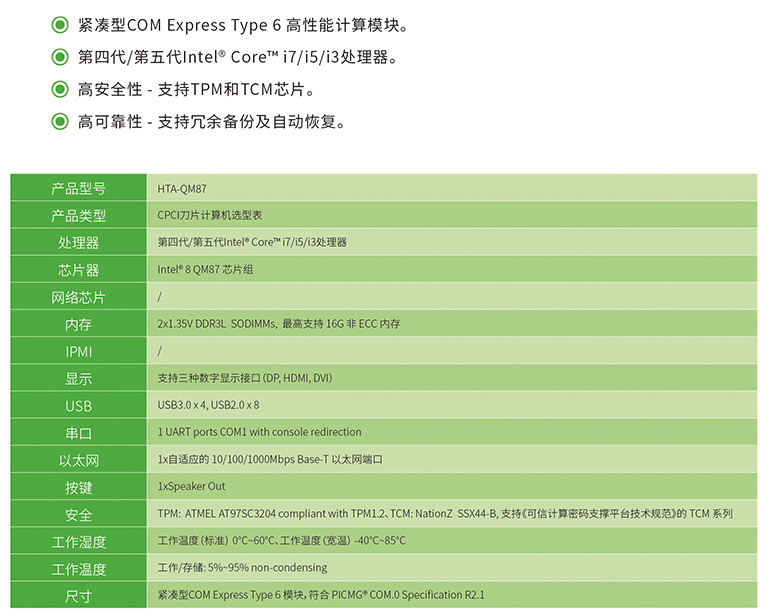Image resolution: width=770 pixels, height=614 pixels.
Task: Click the 2x1.35V DDR3L SODIMMs cell
Action: [x=452, y=324]
